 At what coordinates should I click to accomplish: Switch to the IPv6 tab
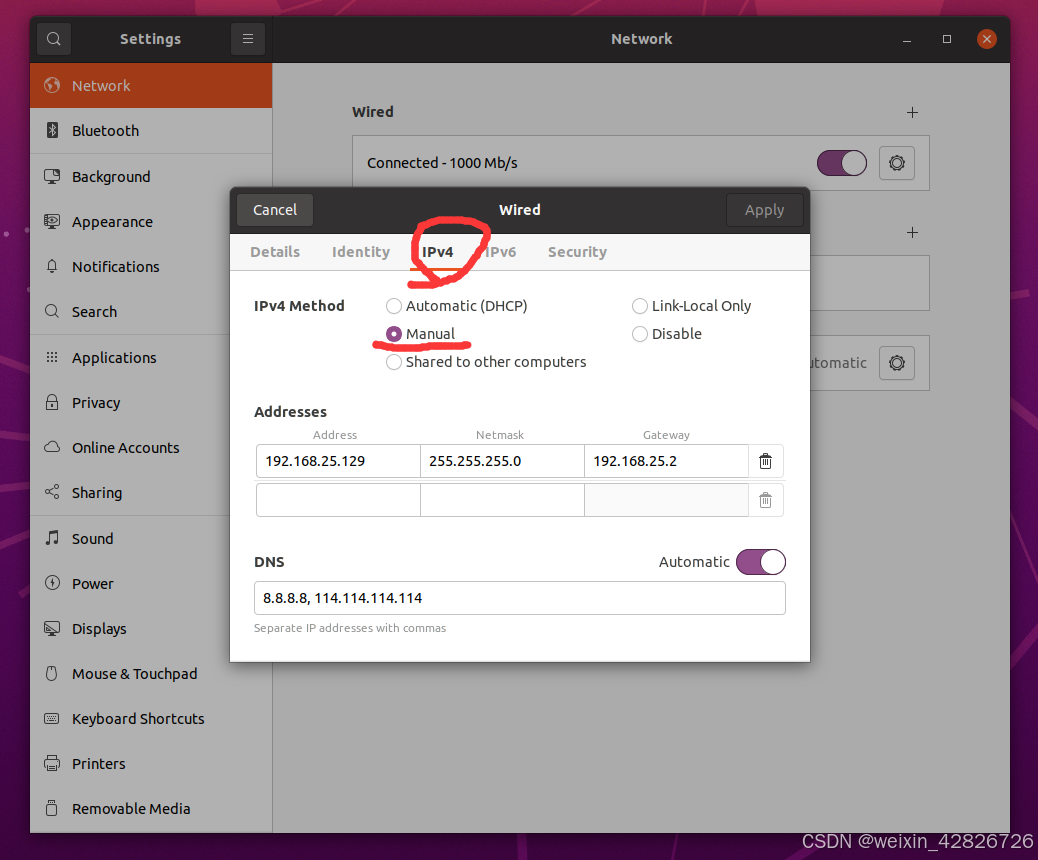coord(500,252)
